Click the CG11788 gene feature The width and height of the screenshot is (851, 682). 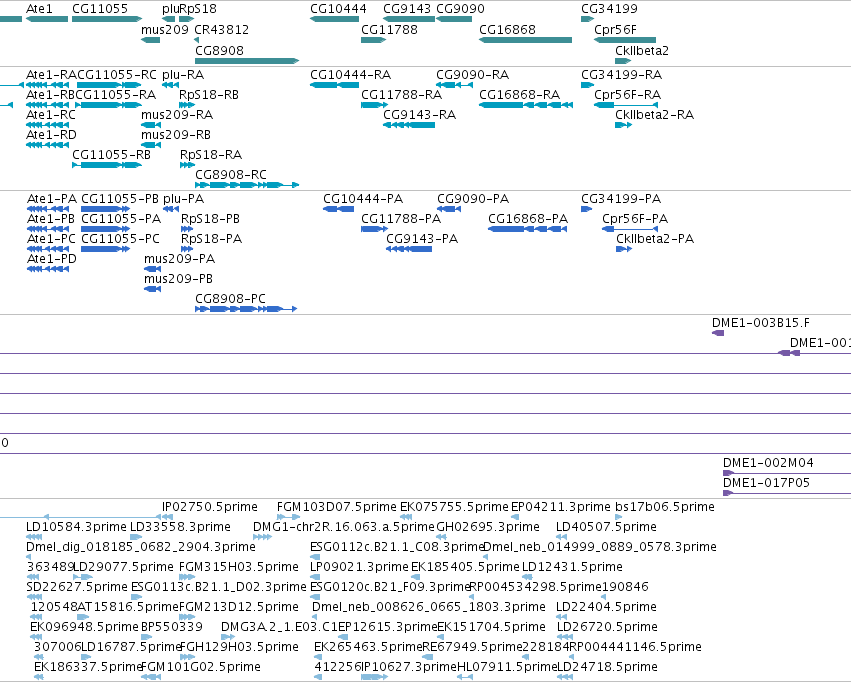click(373, 40)
